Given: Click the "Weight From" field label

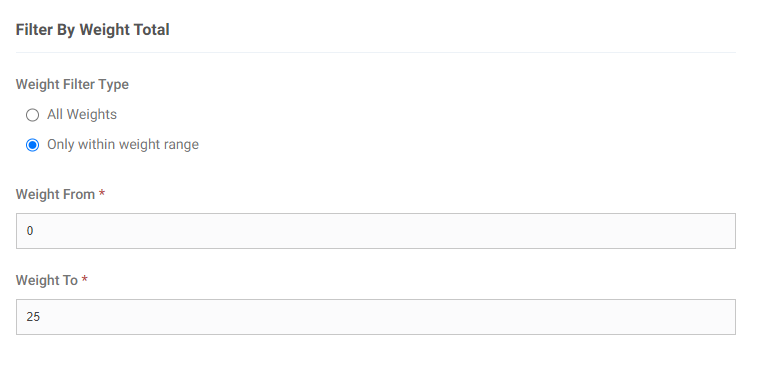Looking at the screenshot, I should click(55, 194).
